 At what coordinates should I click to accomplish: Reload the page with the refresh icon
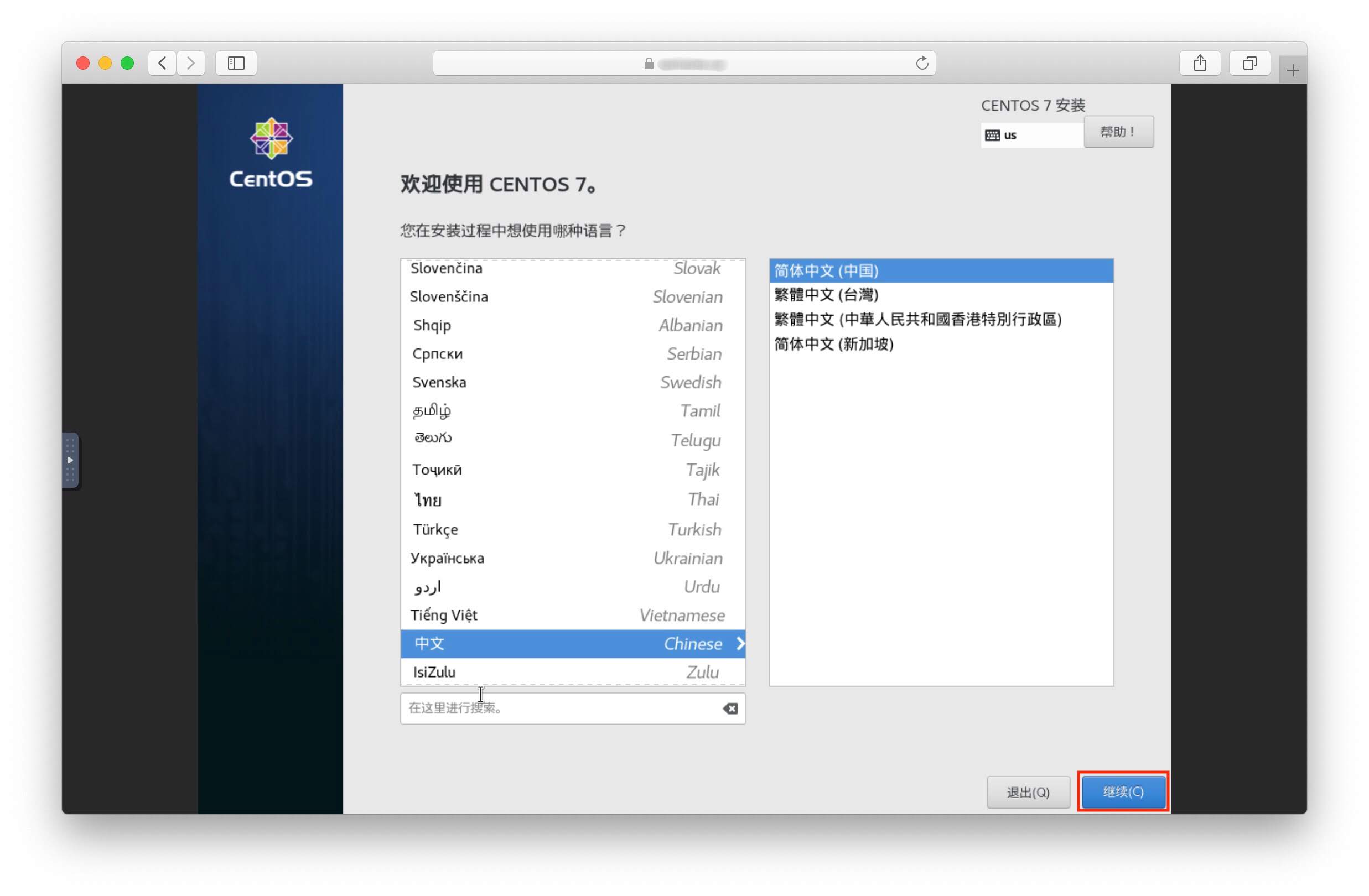922,62
